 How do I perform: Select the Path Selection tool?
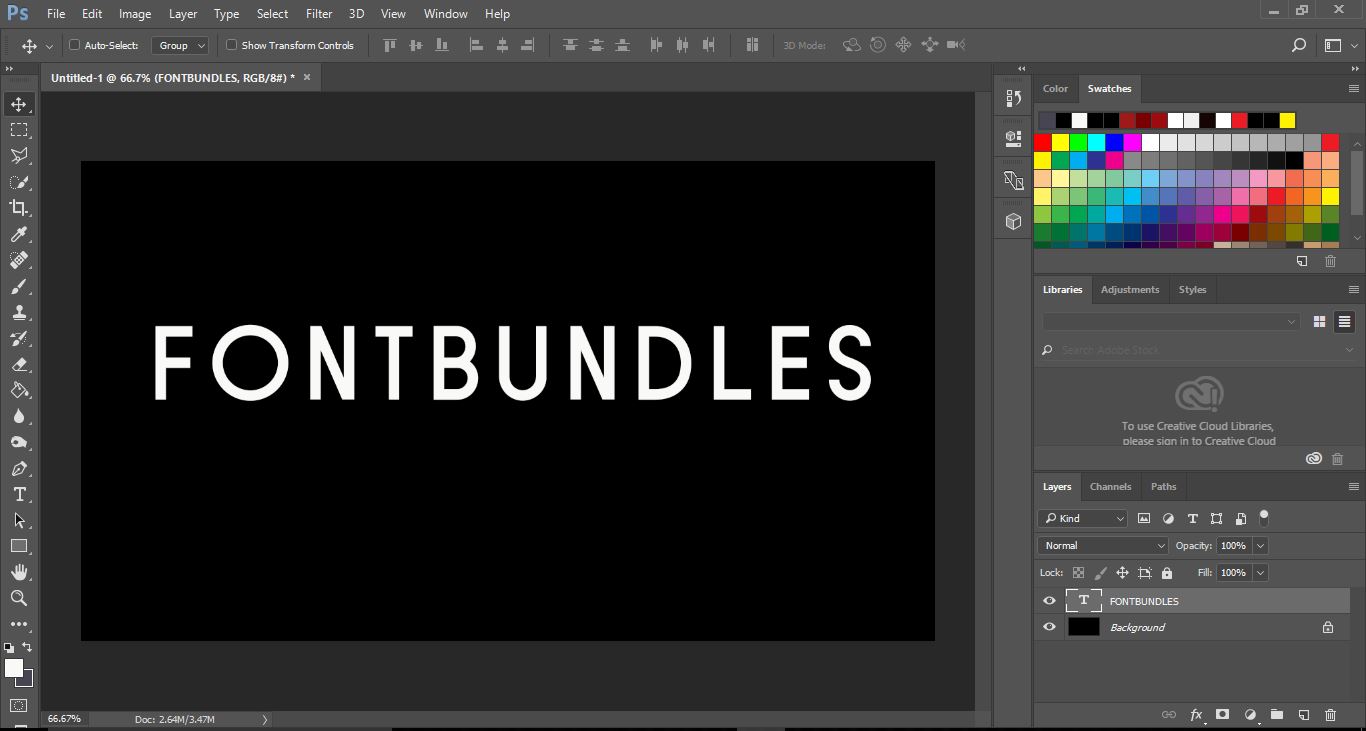[x=19, y=520]
